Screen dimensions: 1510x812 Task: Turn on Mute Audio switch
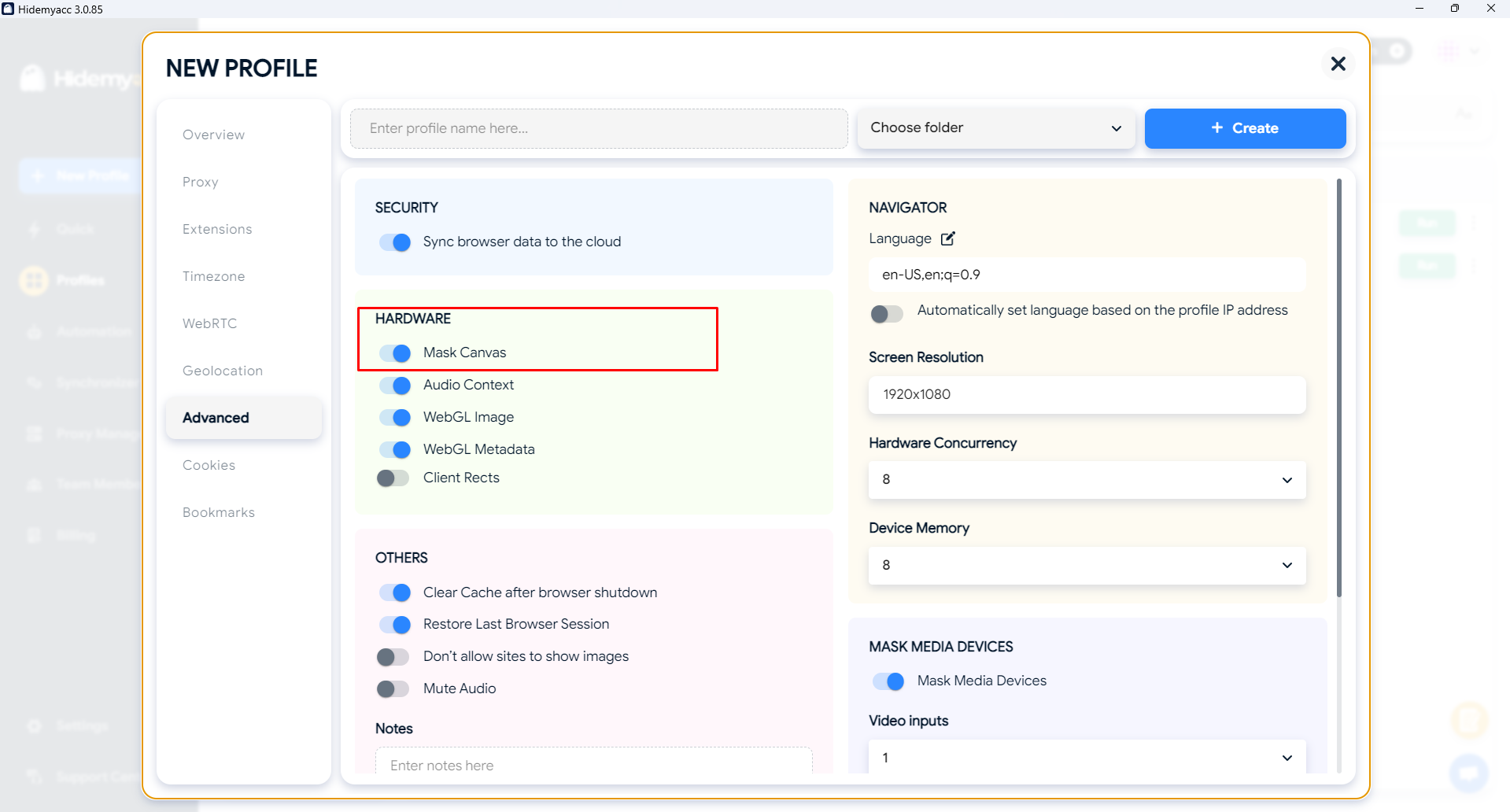[x=393, y=689]
